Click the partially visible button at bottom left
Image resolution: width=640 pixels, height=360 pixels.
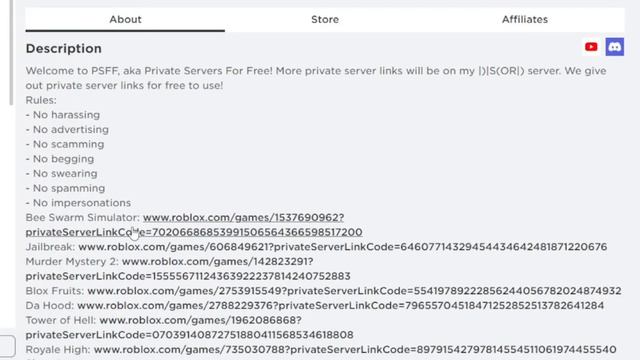pos(7,346)
